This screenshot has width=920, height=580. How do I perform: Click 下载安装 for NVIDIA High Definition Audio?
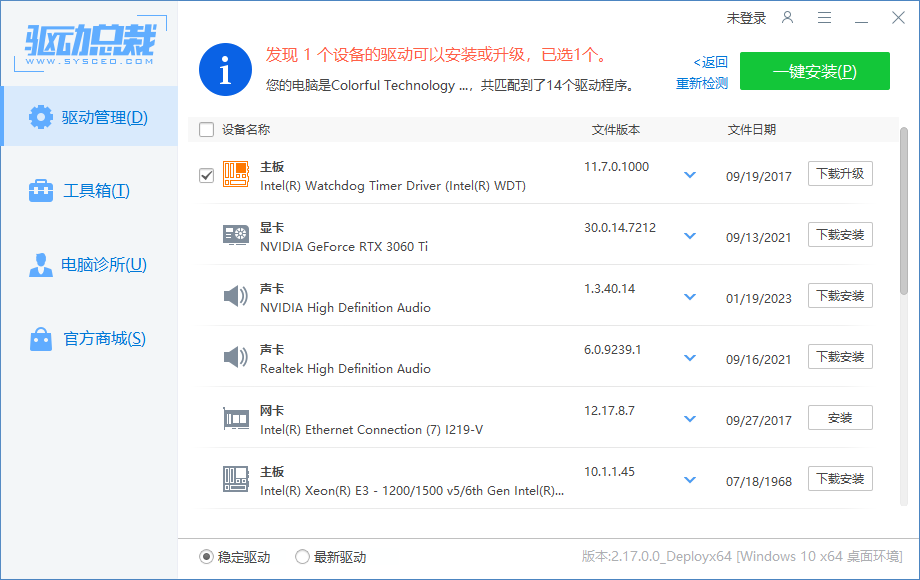[840, 296]
